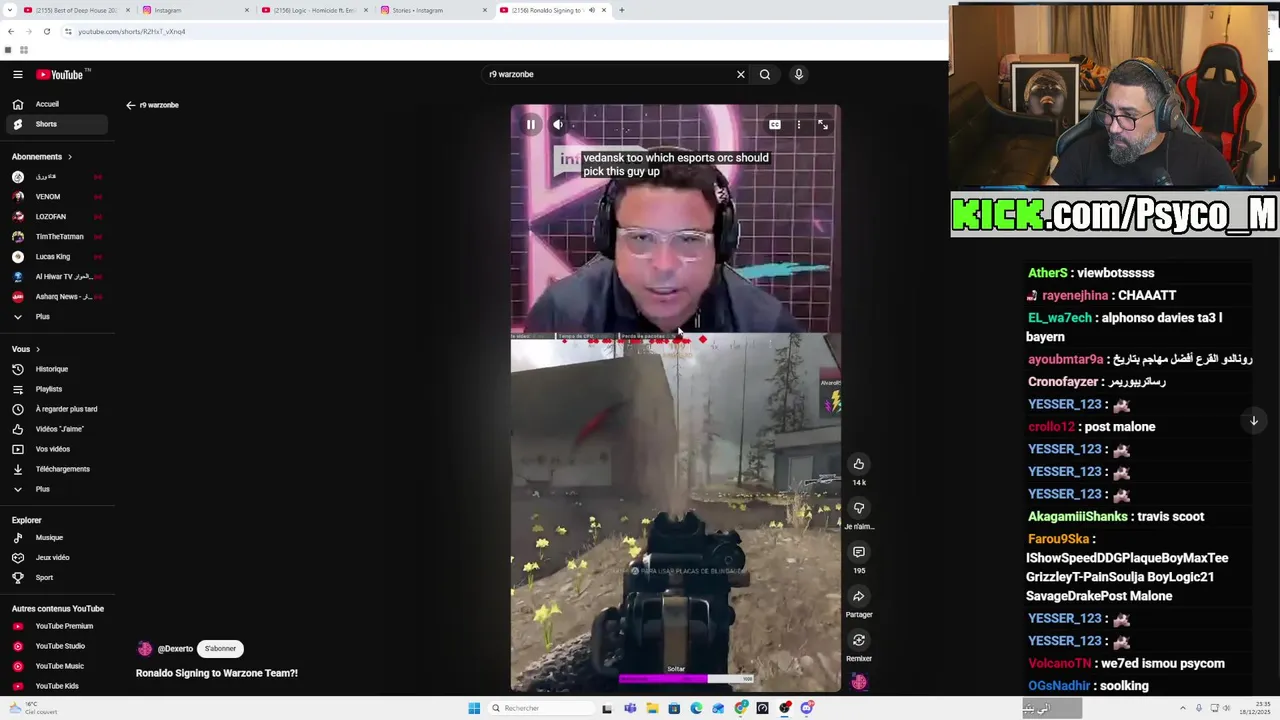Open the short's three-dot options menu
This screenshot has height=720, width=1280.
point(798,125)
